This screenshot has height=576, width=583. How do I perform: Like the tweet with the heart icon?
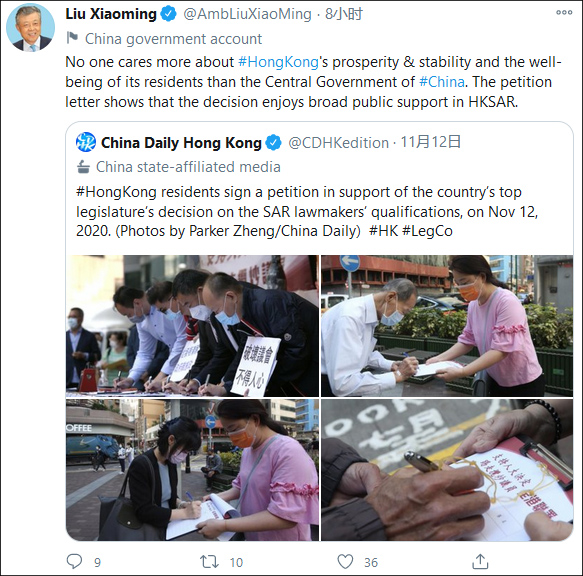345,561
